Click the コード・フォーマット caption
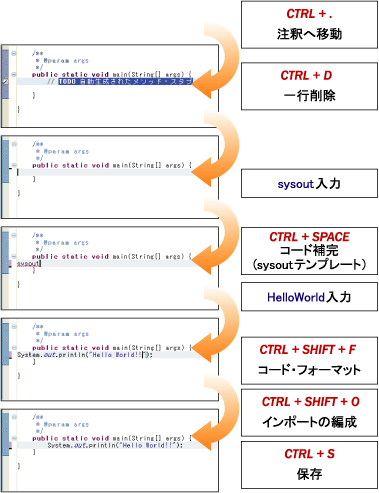Screen dimensions: 379x493 [309, 370]
